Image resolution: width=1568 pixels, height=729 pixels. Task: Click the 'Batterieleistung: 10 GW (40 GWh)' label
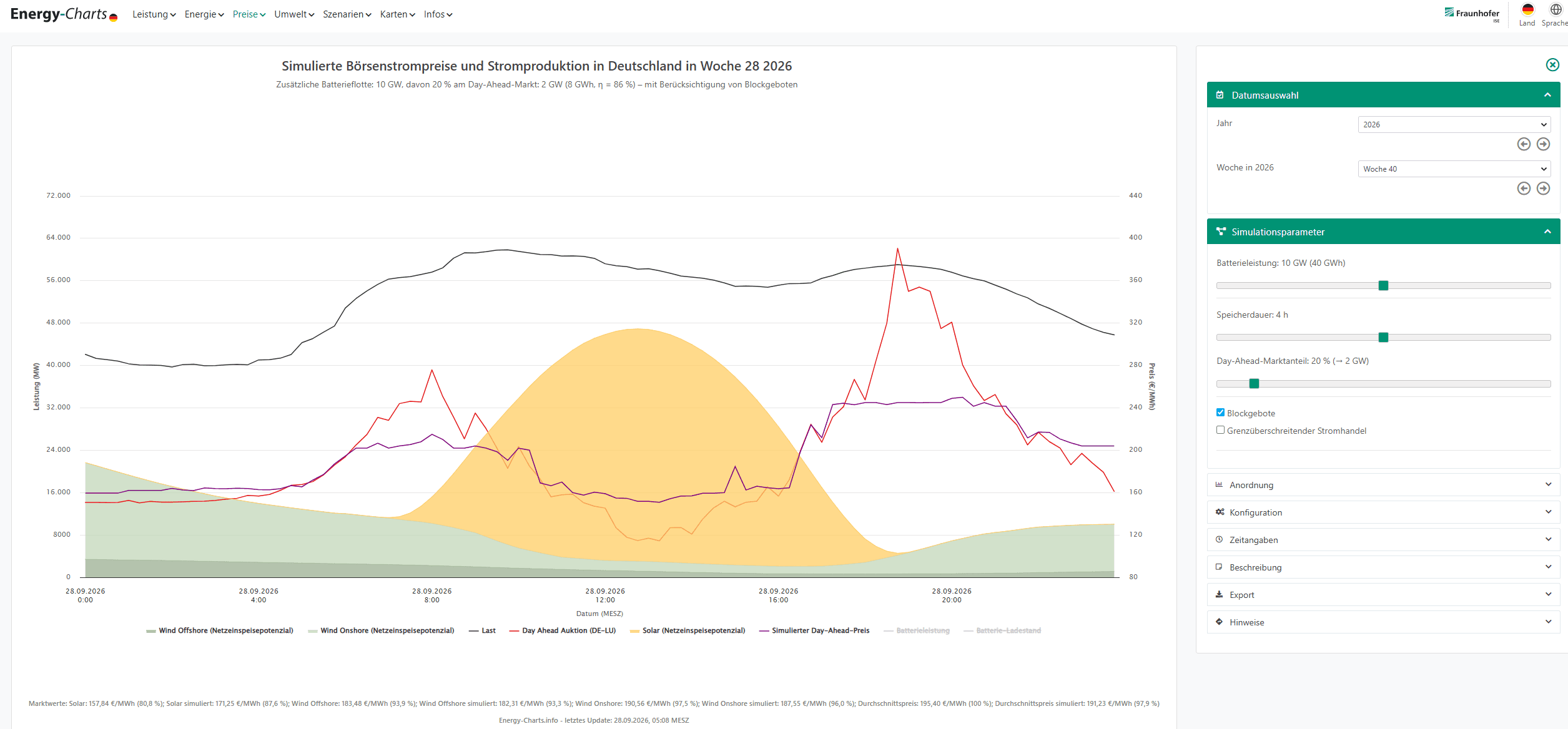(x=1281, y=263)
